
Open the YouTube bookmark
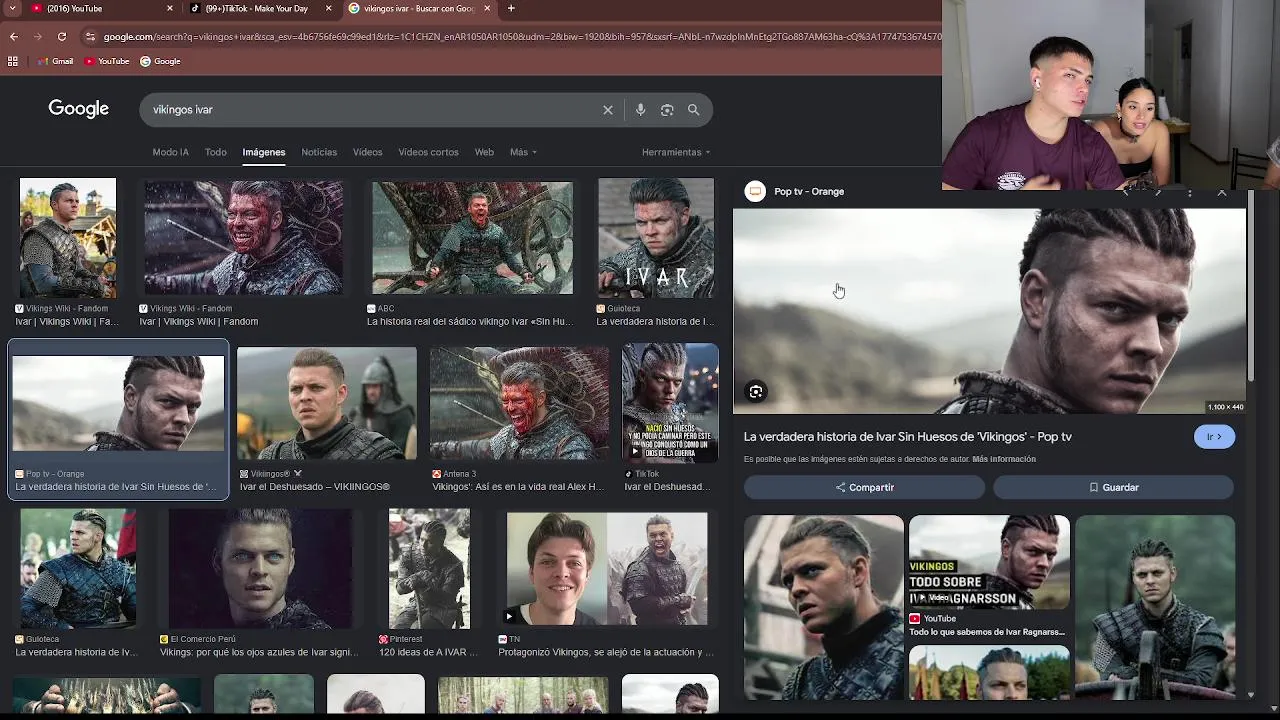click(107, 61)
